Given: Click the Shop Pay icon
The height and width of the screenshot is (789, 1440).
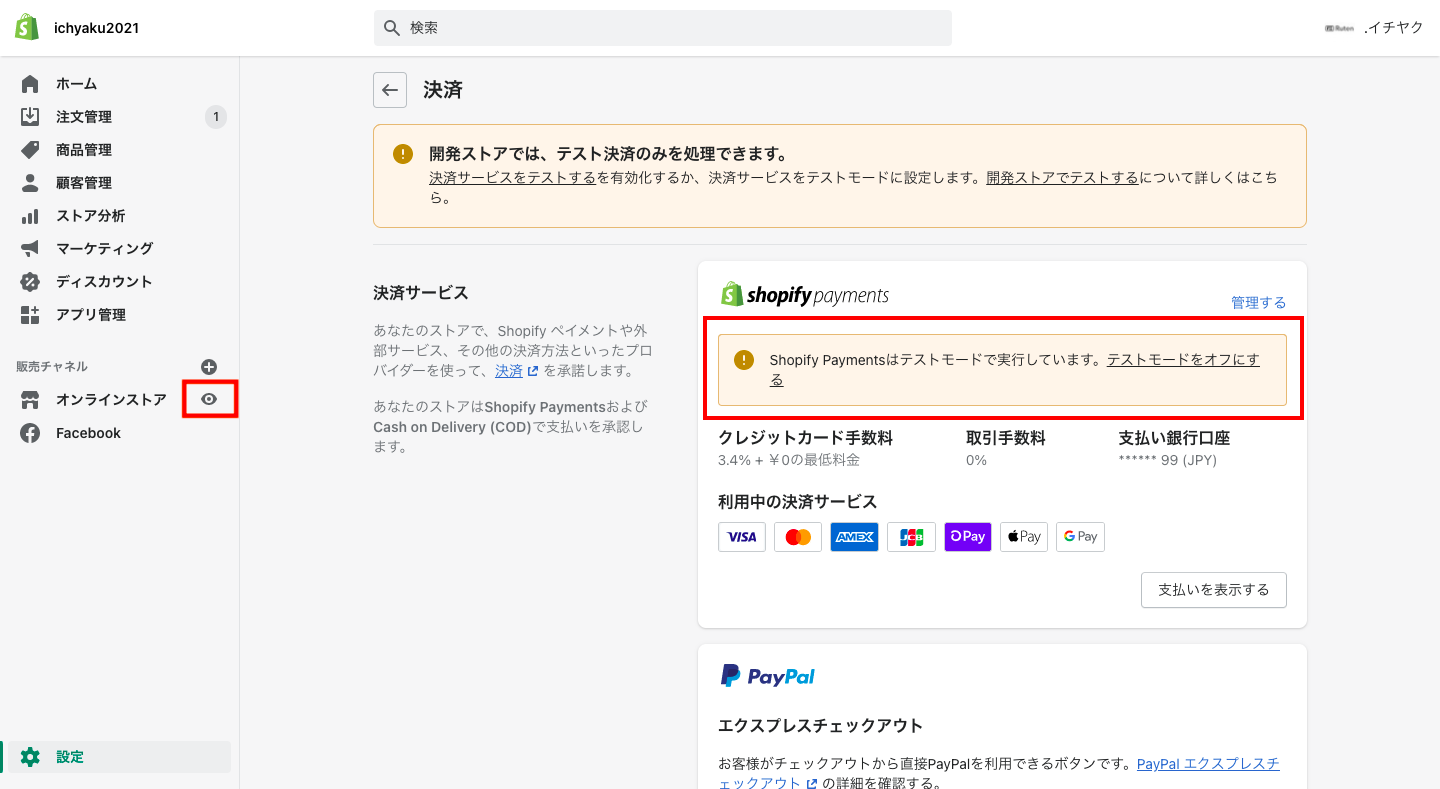Looking at the screenshot, I should click(968, 537).
